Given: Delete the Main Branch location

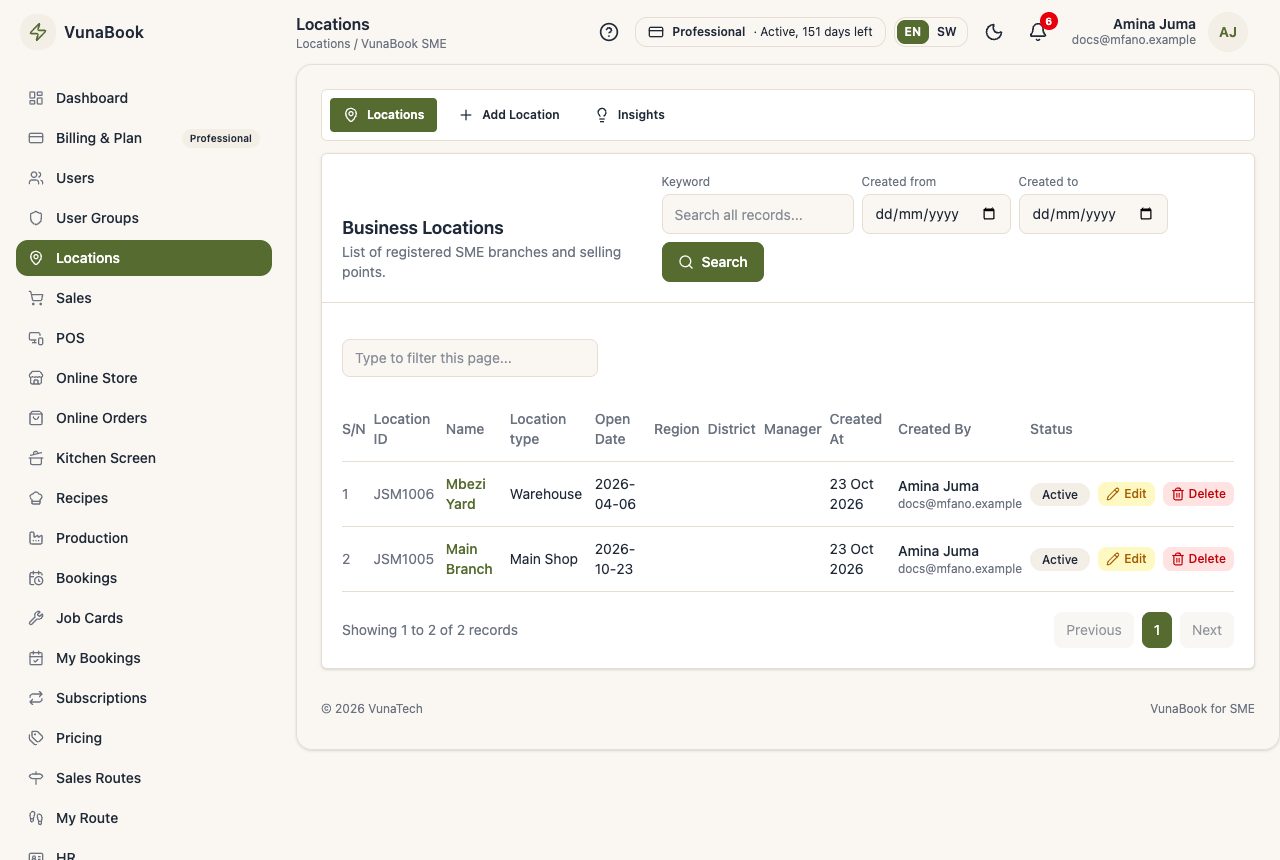Looking at the screenshot, I should click(x=1198, y=559).
